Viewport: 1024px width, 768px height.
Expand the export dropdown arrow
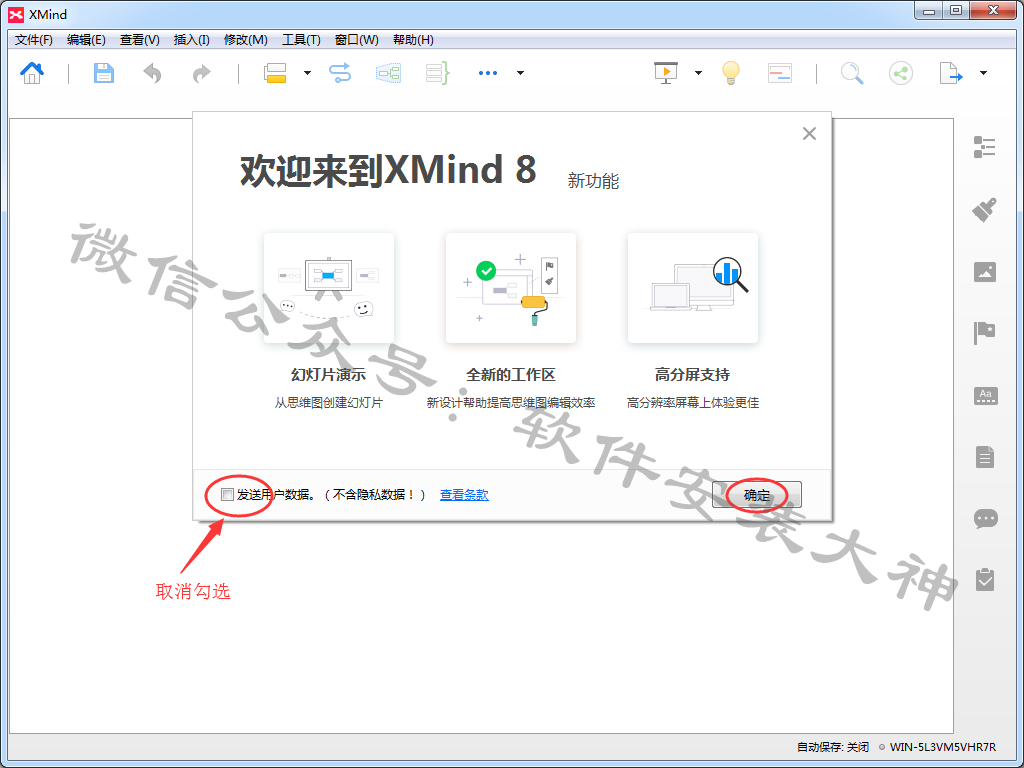pos(983,73)
